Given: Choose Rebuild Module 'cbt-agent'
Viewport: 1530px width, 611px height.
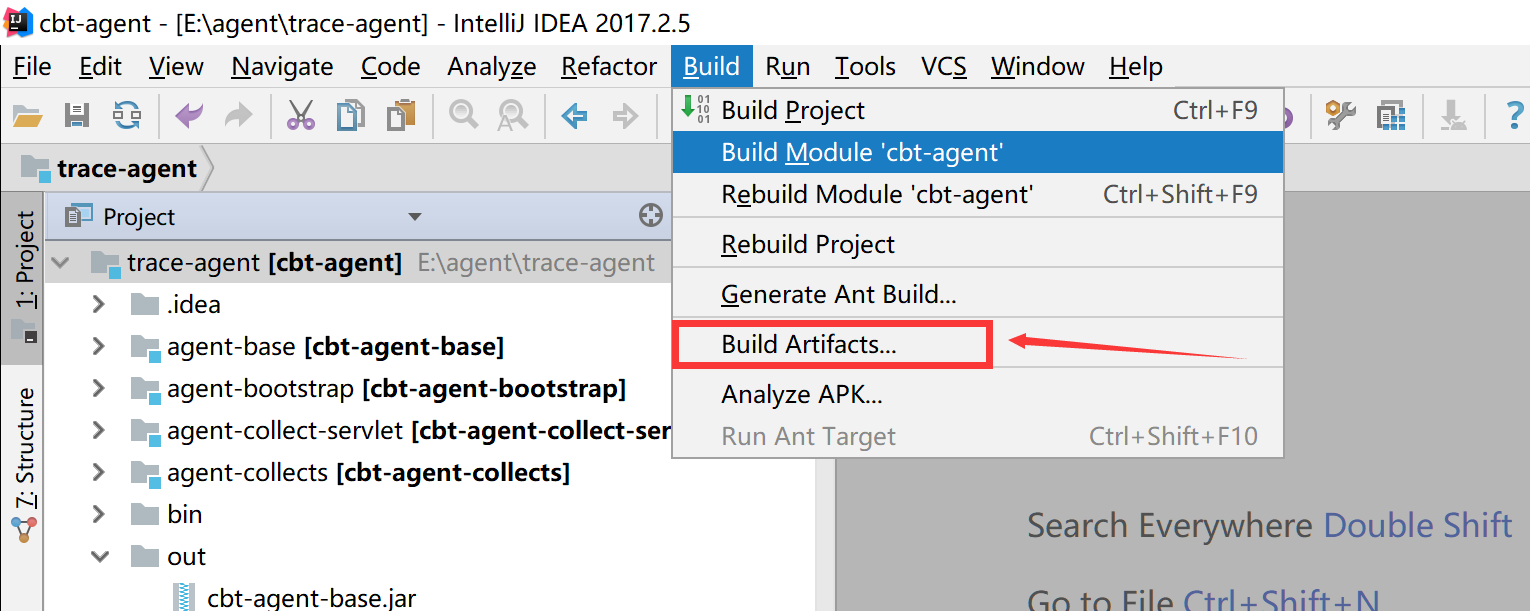Looking at the screenshot, I should coord(978,194).
